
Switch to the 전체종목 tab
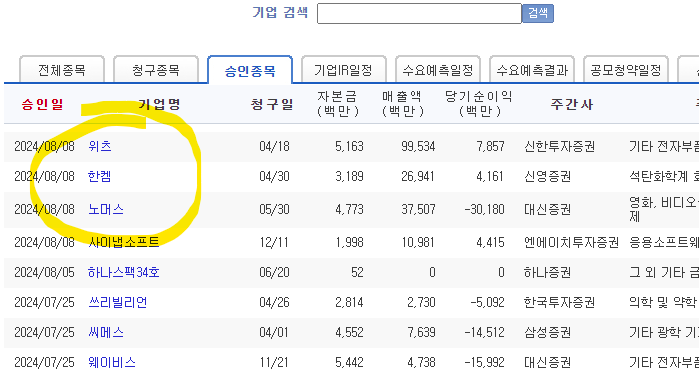point(62,70)
